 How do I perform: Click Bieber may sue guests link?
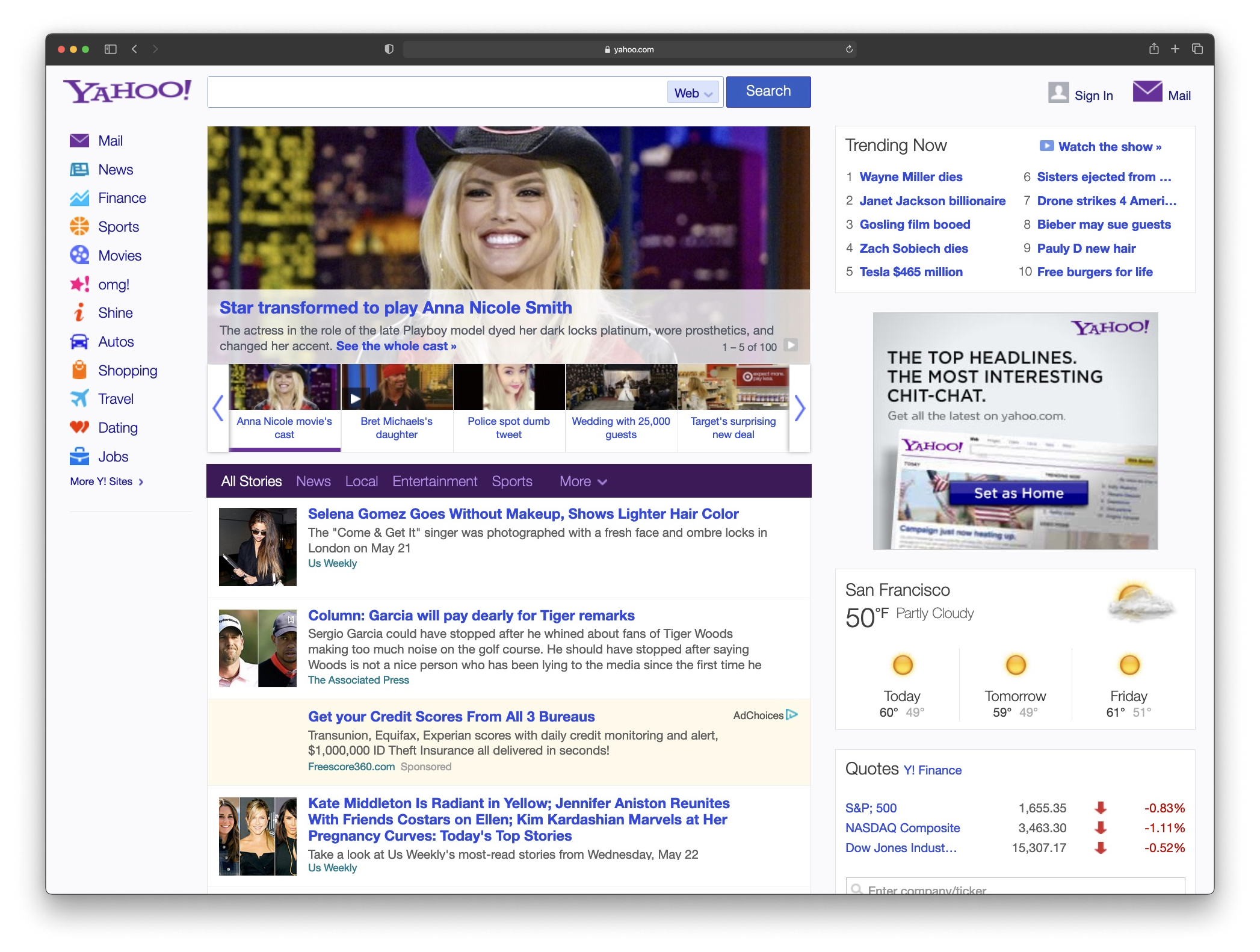click(x=1104, y=224)
